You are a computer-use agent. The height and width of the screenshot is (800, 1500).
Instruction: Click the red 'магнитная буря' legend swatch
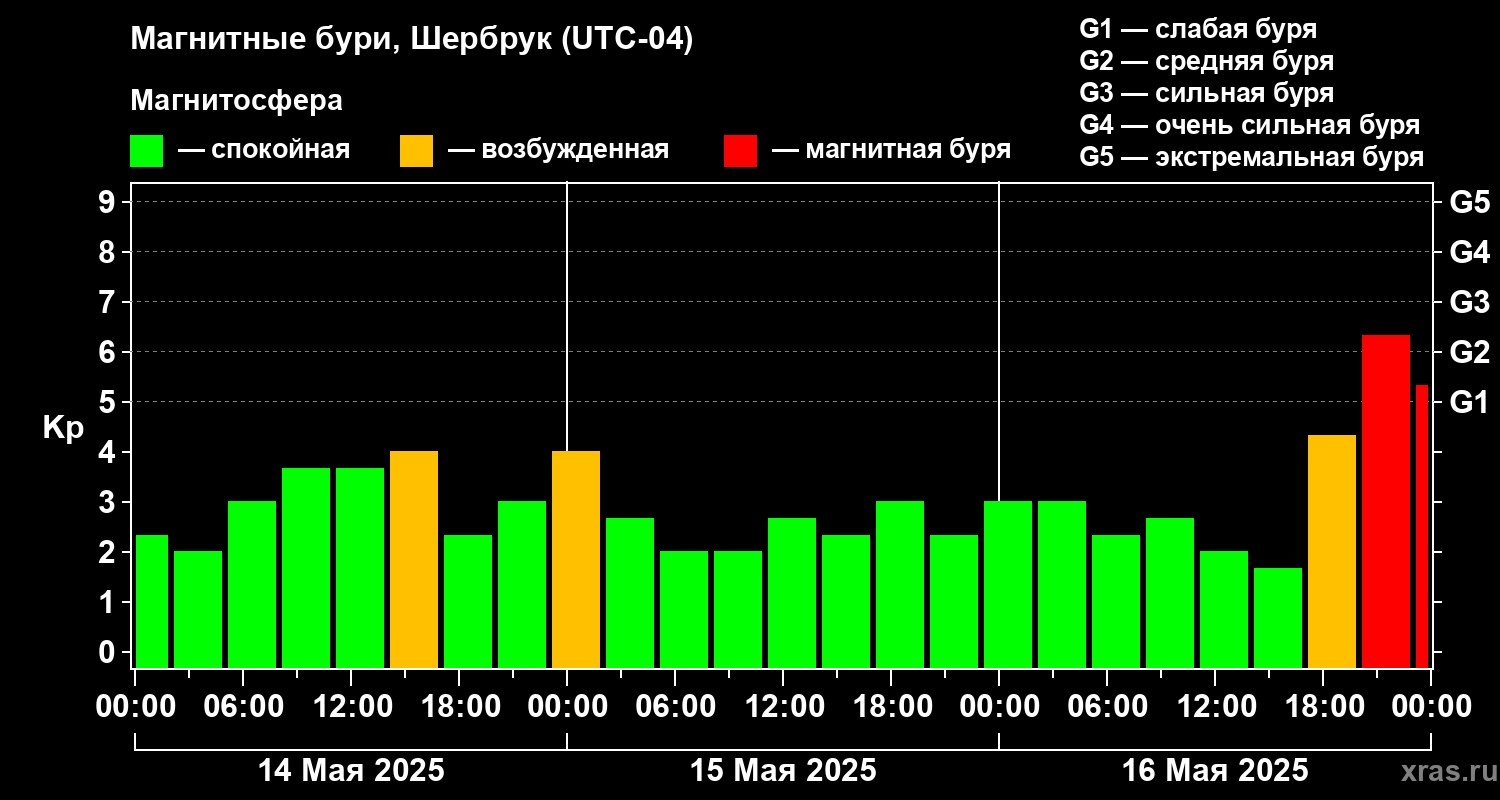[740, 151]
